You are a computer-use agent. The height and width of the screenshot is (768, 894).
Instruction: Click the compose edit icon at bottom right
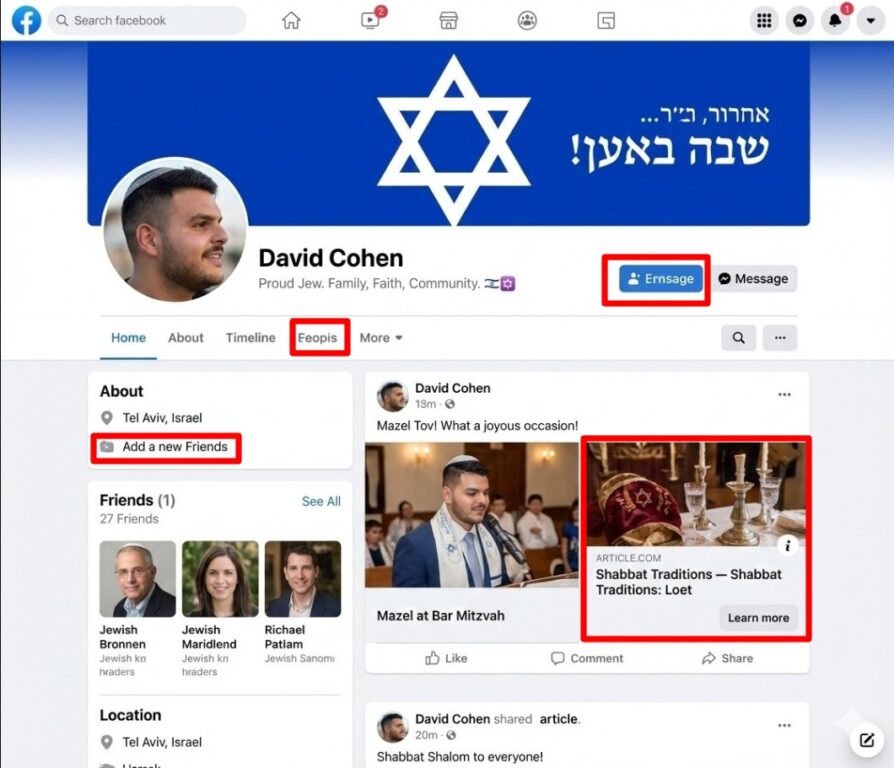867,739
